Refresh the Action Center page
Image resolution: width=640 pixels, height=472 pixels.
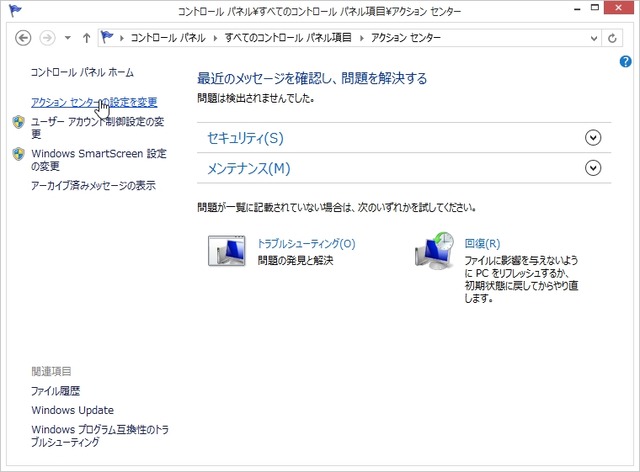(x=612, y=38)
